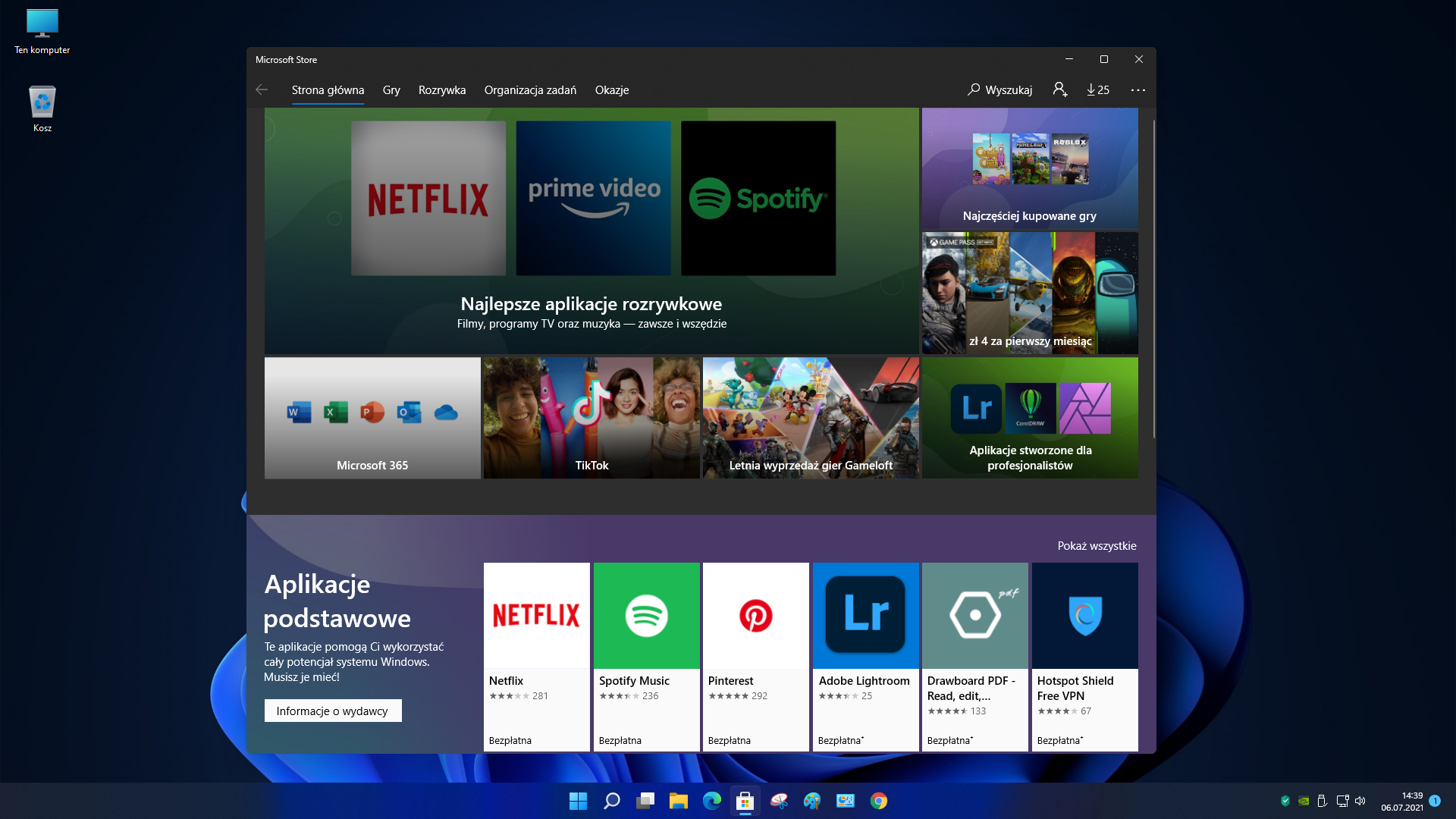The height and width of the screenshot is (819, 1456).
Task: Open the Letnia wyprzedaż gier Gameloft tile
Action: (x=811, y=418)
